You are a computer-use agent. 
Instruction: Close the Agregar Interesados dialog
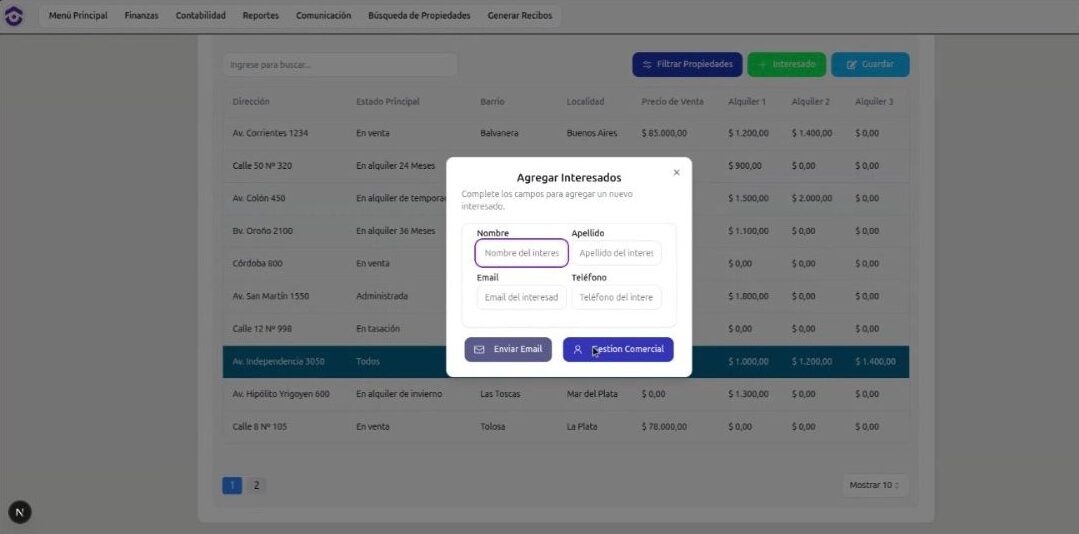point(676,172)
